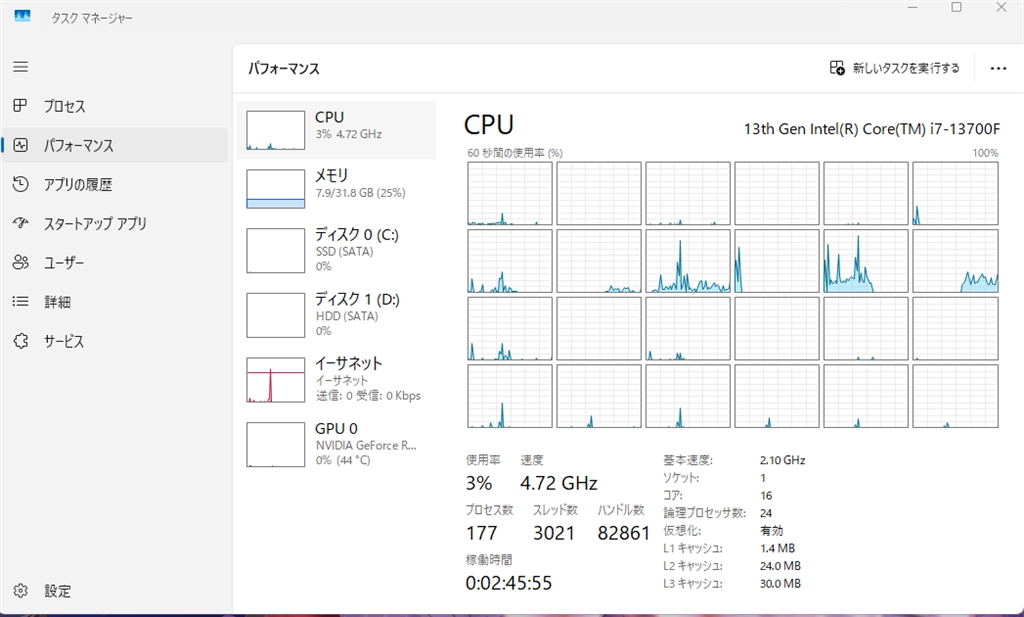Toggle the hamburger navigation menu
Image resolution: width=1024 pixels, height=617 pixels.
click(20, 67)
